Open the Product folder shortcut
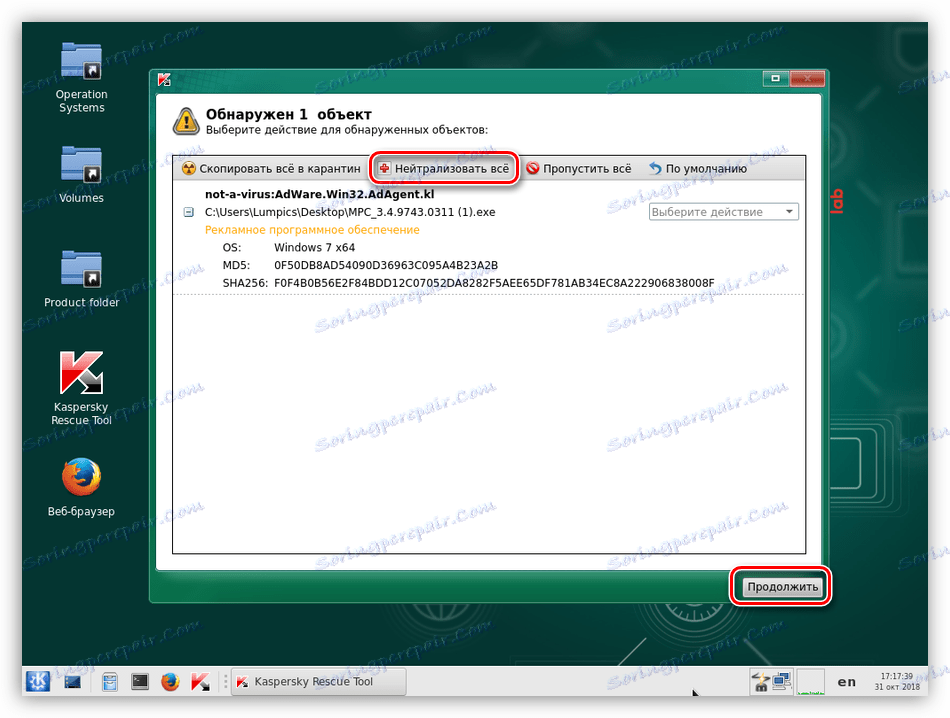 [81, 279]
